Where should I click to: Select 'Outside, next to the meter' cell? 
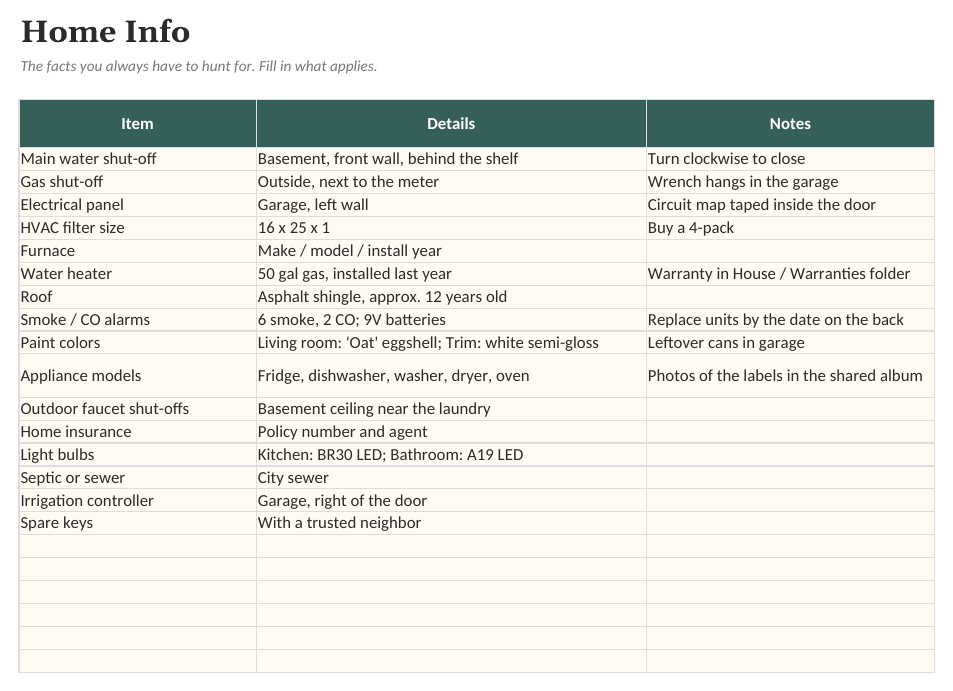pyautogui.click(x=451, y=182)
